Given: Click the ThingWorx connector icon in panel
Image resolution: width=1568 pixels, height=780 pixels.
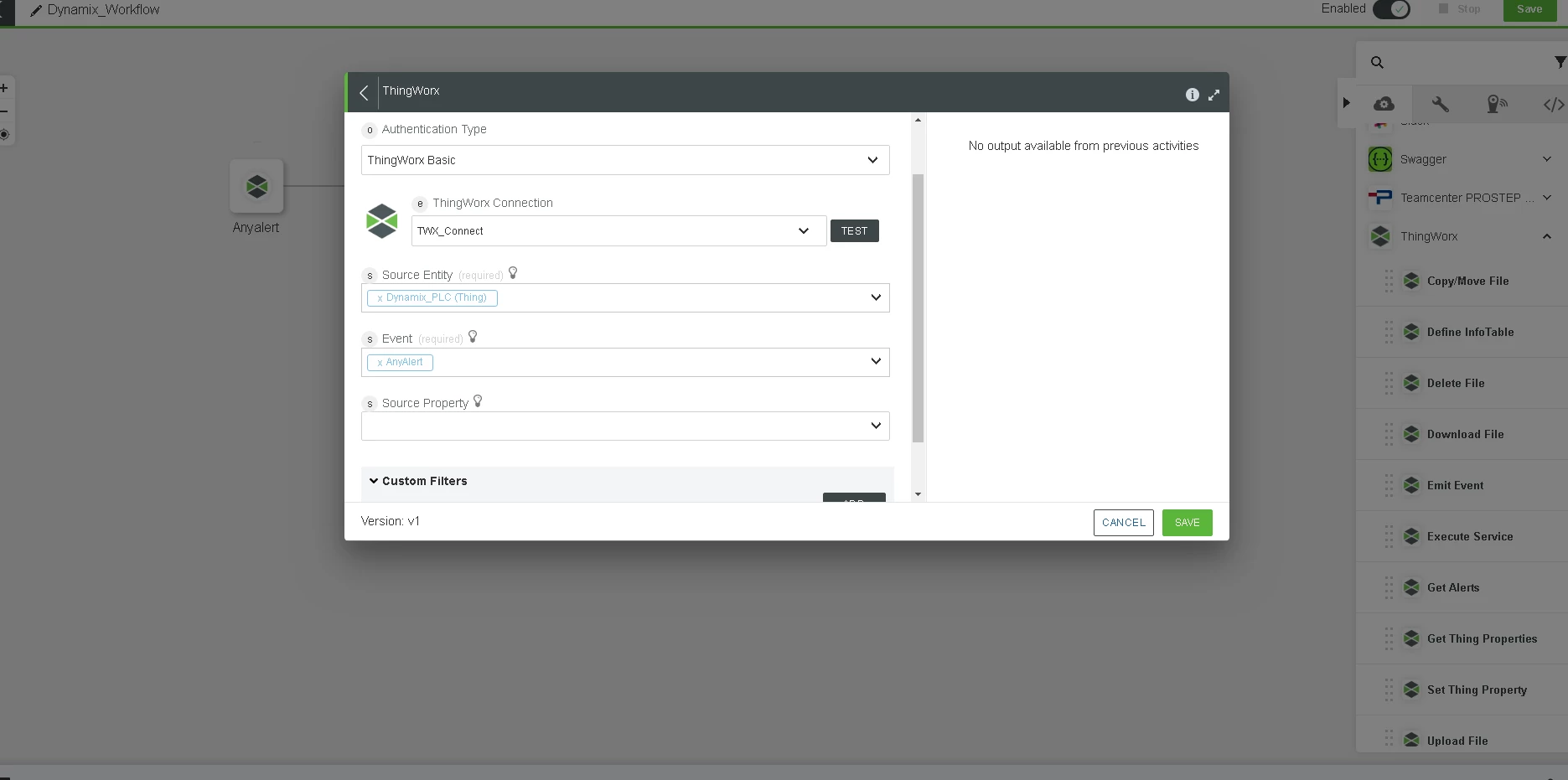Looking at the screenshot, I should click(x=1380, y=236).
